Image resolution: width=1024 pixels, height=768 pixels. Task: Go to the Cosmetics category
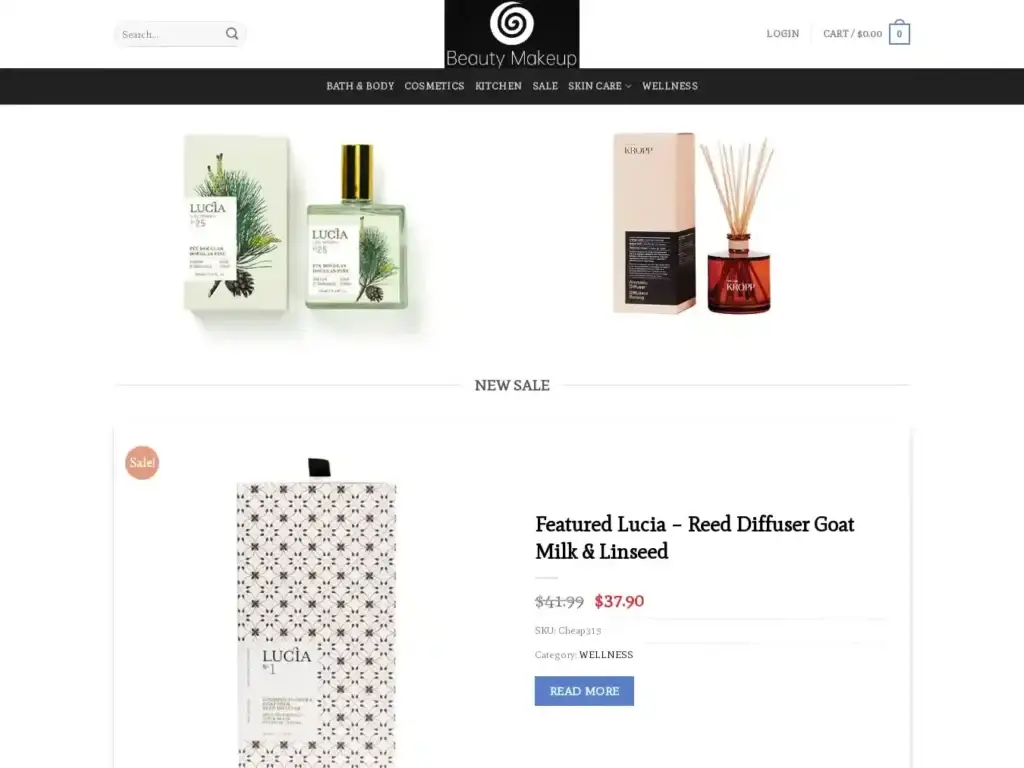pos(434,86)
